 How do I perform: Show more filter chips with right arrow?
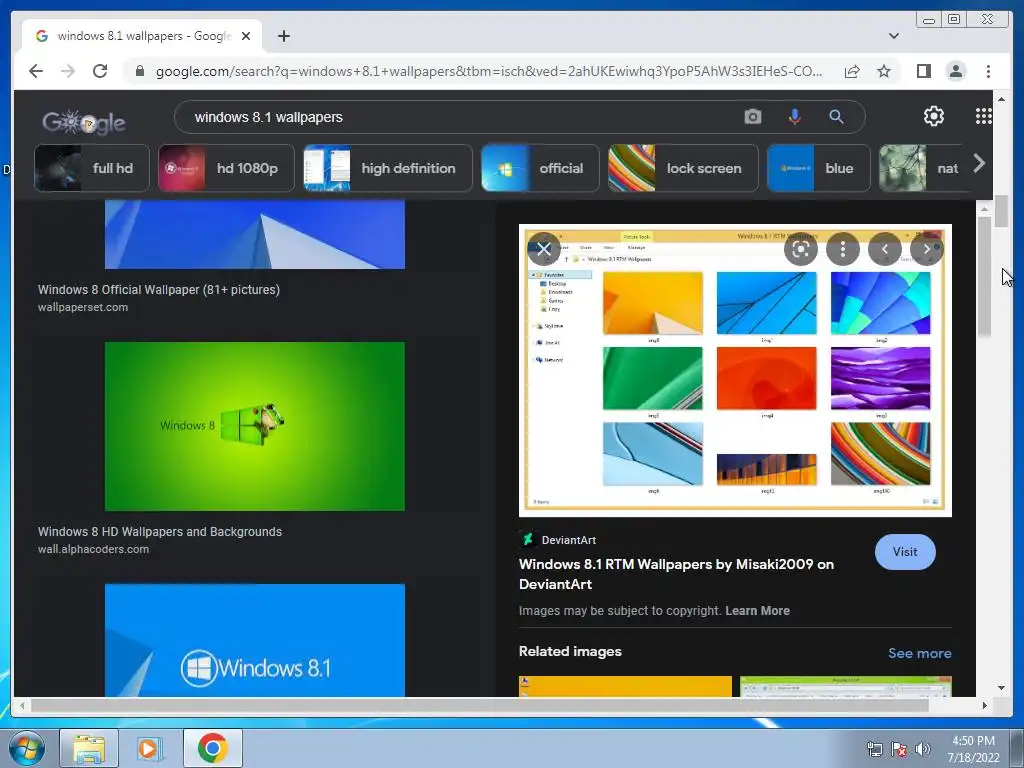point(978,164)
